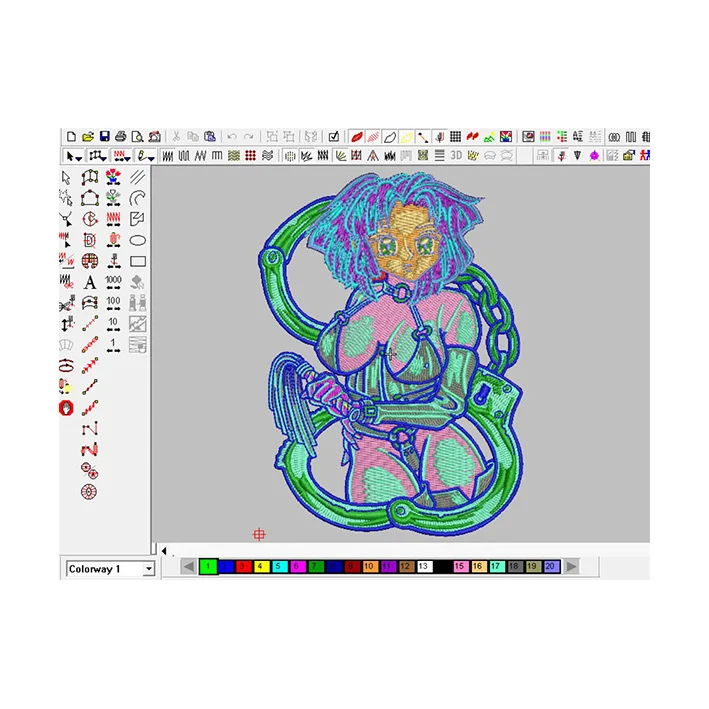Save the design with the floppy disk icon

(104, 137)
